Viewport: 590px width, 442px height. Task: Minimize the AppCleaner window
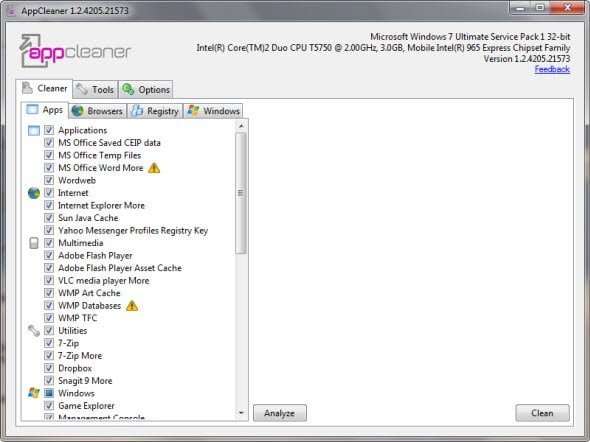[x=520, y=8]
